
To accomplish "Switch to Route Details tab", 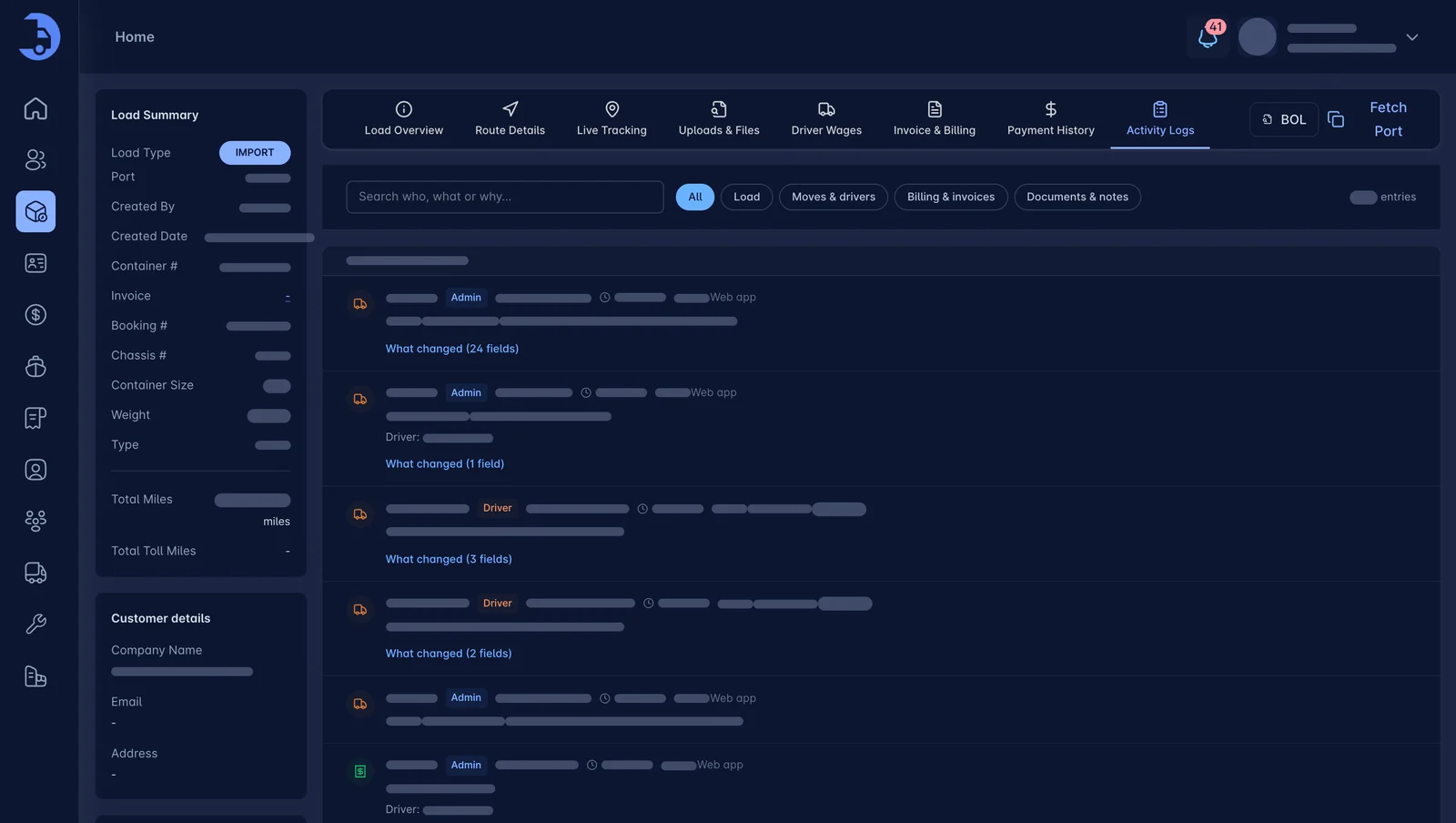I will click(x=511, y=119).
